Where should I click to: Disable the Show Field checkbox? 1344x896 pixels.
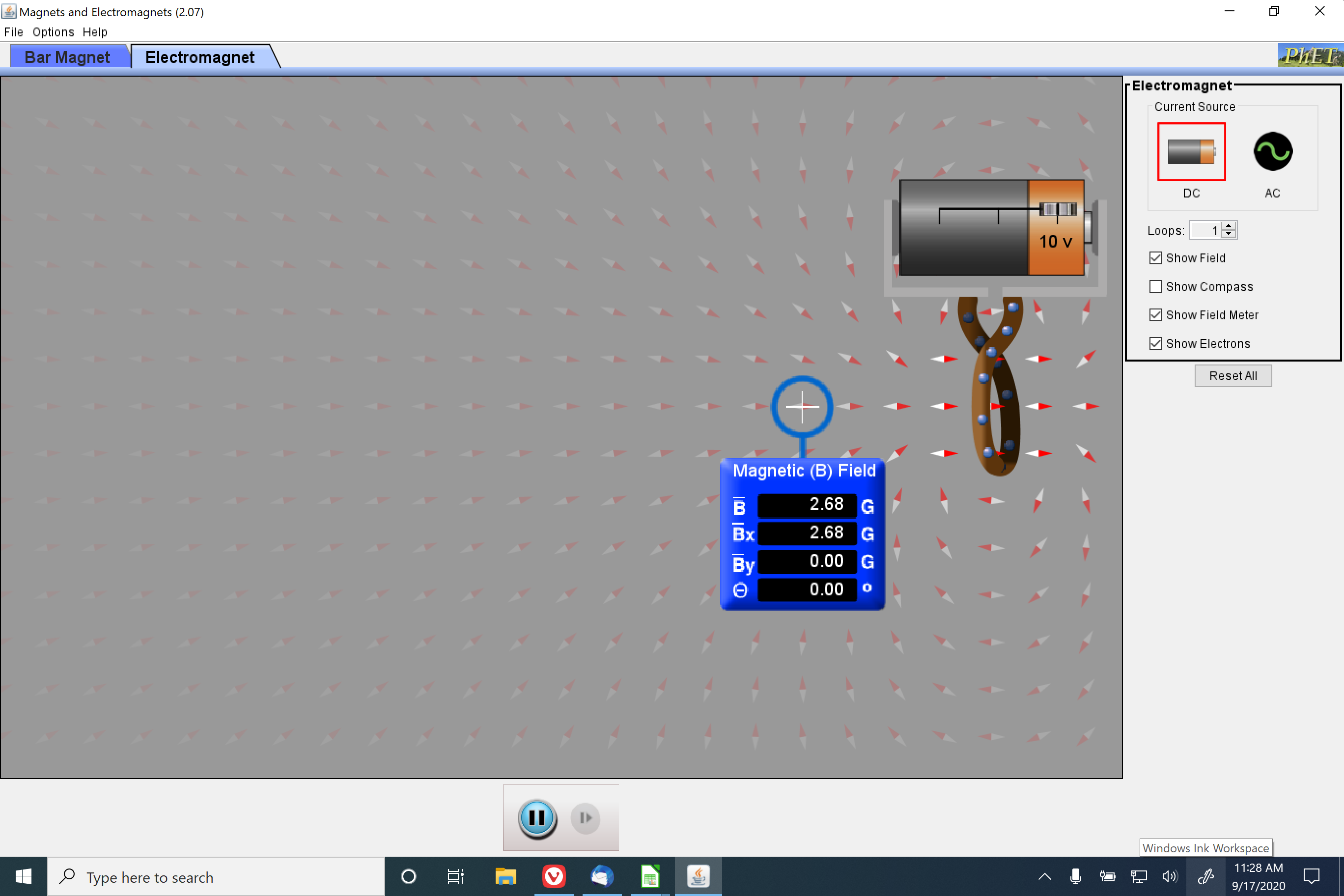[1156, 258]
